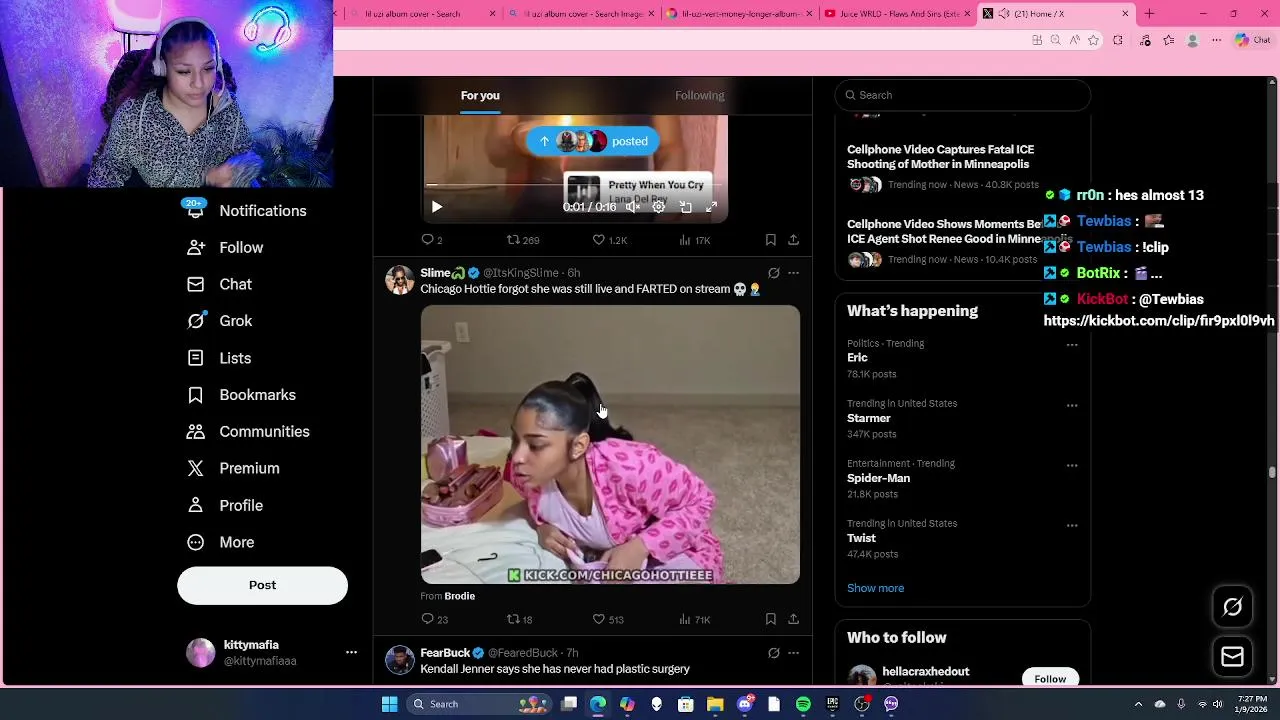
Task: Switch to the Following tab
Action: click(x=699, y=95)
